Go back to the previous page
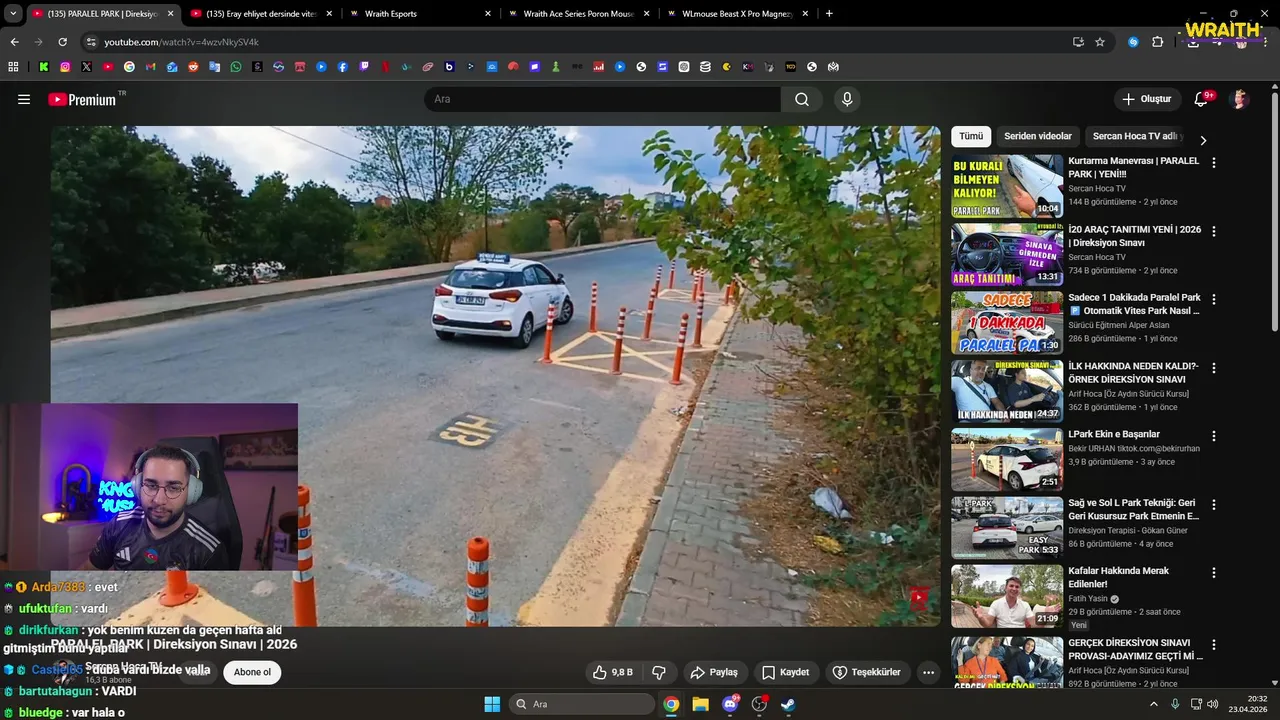 pos(14,42)
